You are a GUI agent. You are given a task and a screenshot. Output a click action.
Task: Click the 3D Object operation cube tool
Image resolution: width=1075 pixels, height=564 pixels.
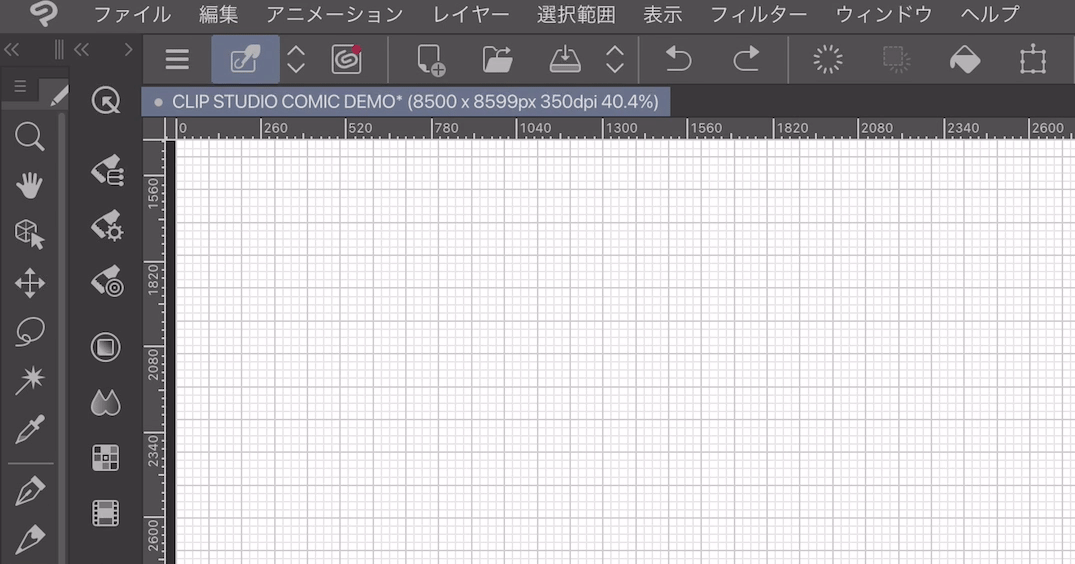[x=29, y=234]
